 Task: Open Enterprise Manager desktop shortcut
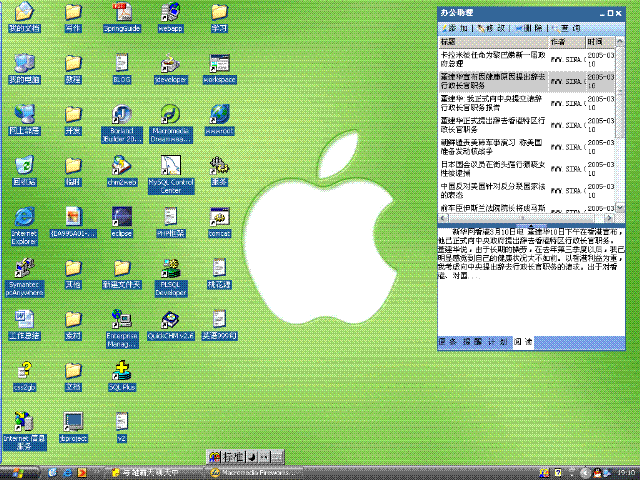tap(122, 329)
